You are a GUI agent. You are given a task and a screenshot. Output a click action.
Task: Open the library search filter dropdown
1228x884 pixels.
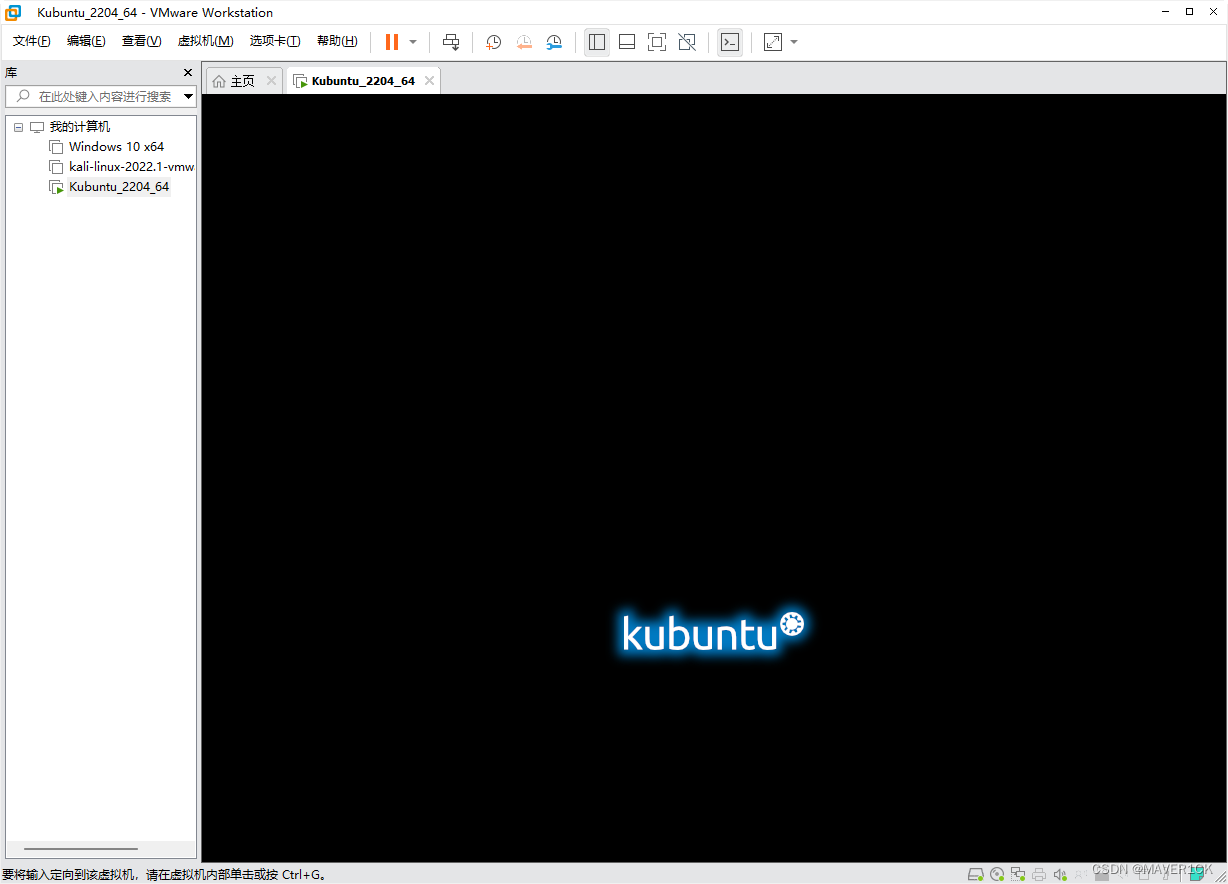189,96
